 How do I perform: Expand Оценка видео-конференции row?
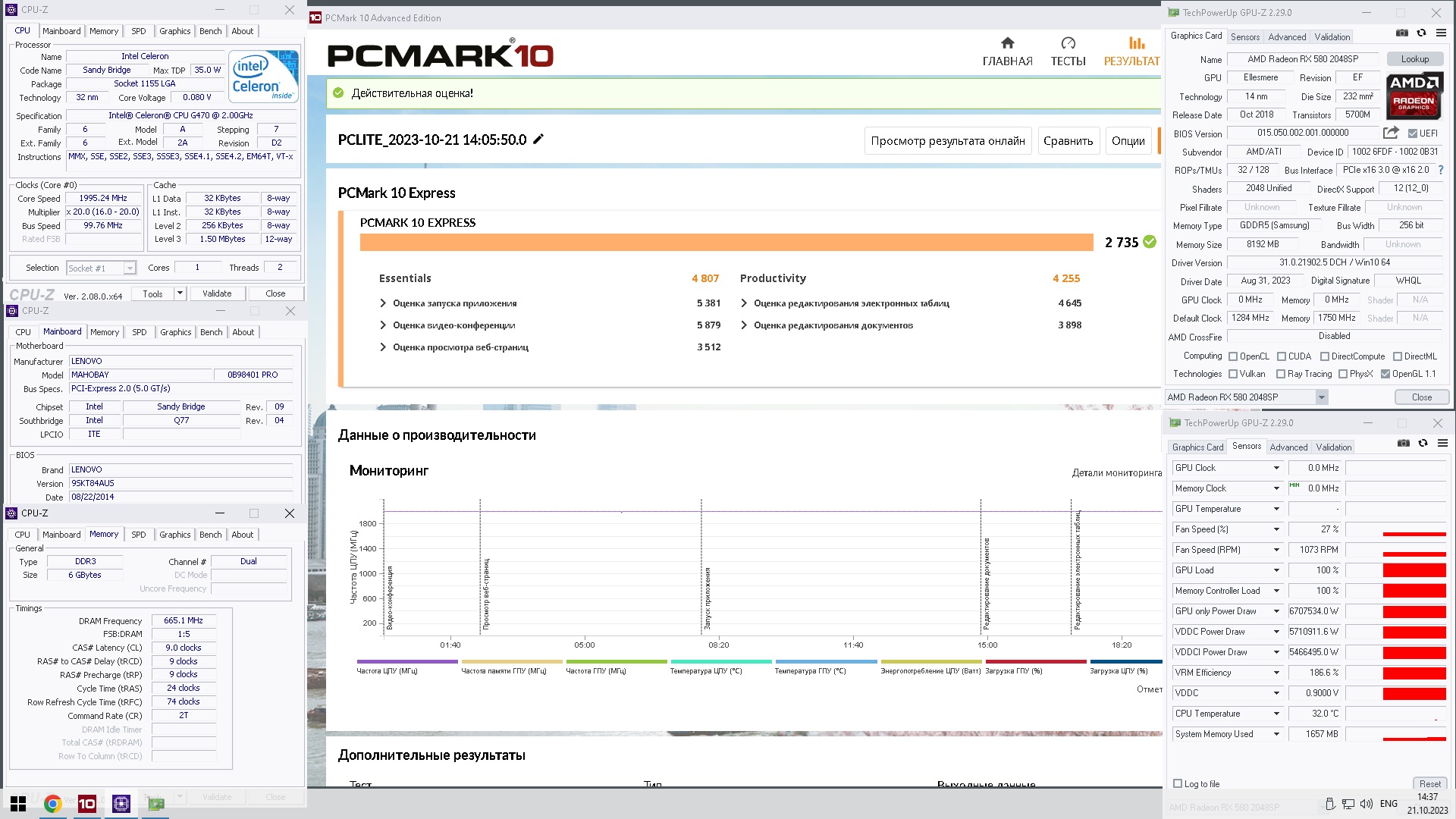(383, 325)
